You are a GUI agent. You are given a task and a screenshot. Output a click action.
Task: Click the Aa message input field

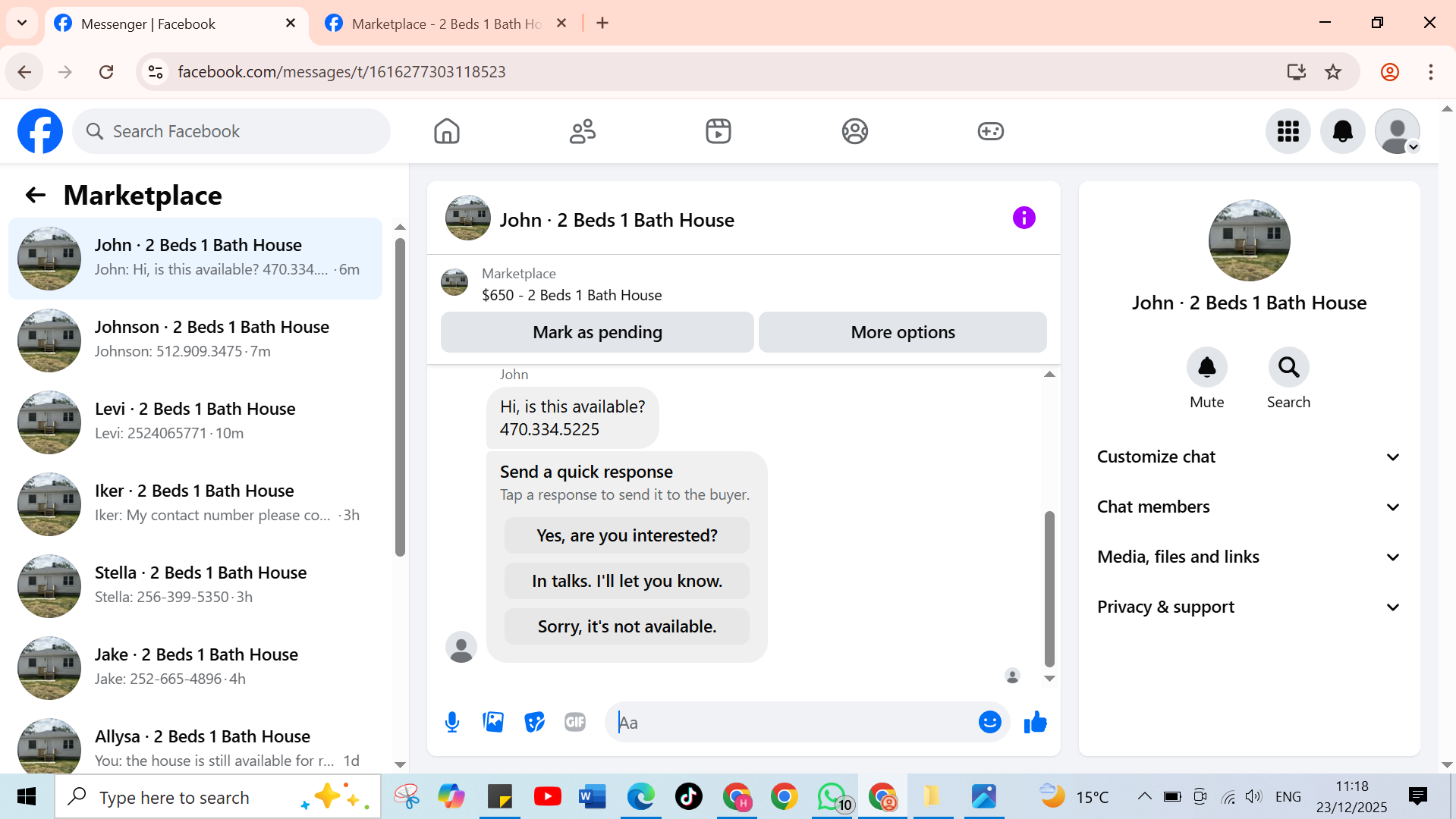[x=793, y=722]
